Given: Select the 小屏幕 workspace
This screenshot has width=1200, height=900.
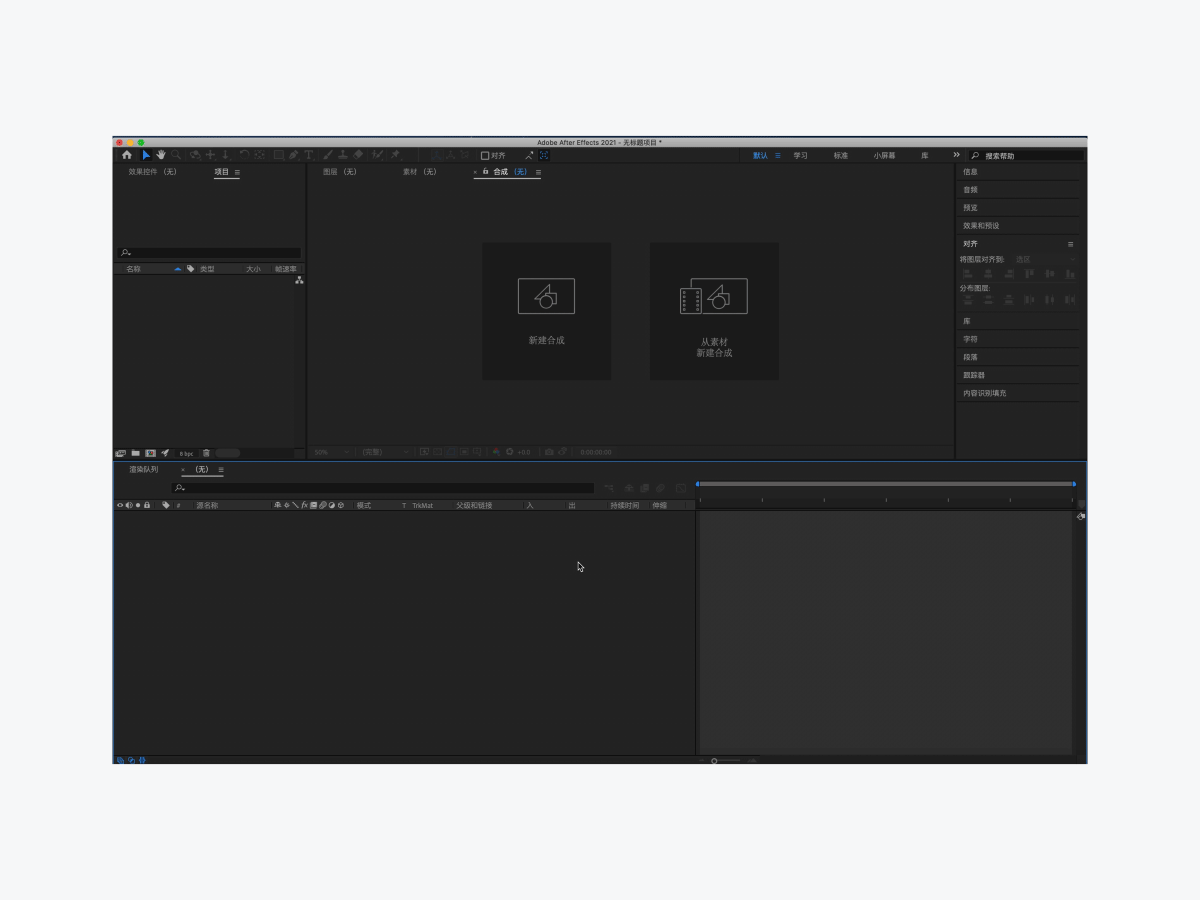Looking at the screenshot, I should [885, 155].
